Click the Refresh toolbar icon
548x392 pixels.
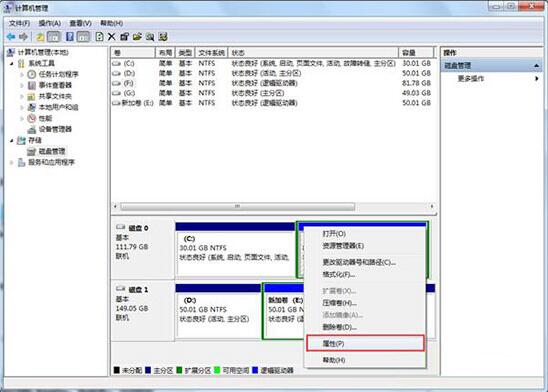click(x=100, y=36)
